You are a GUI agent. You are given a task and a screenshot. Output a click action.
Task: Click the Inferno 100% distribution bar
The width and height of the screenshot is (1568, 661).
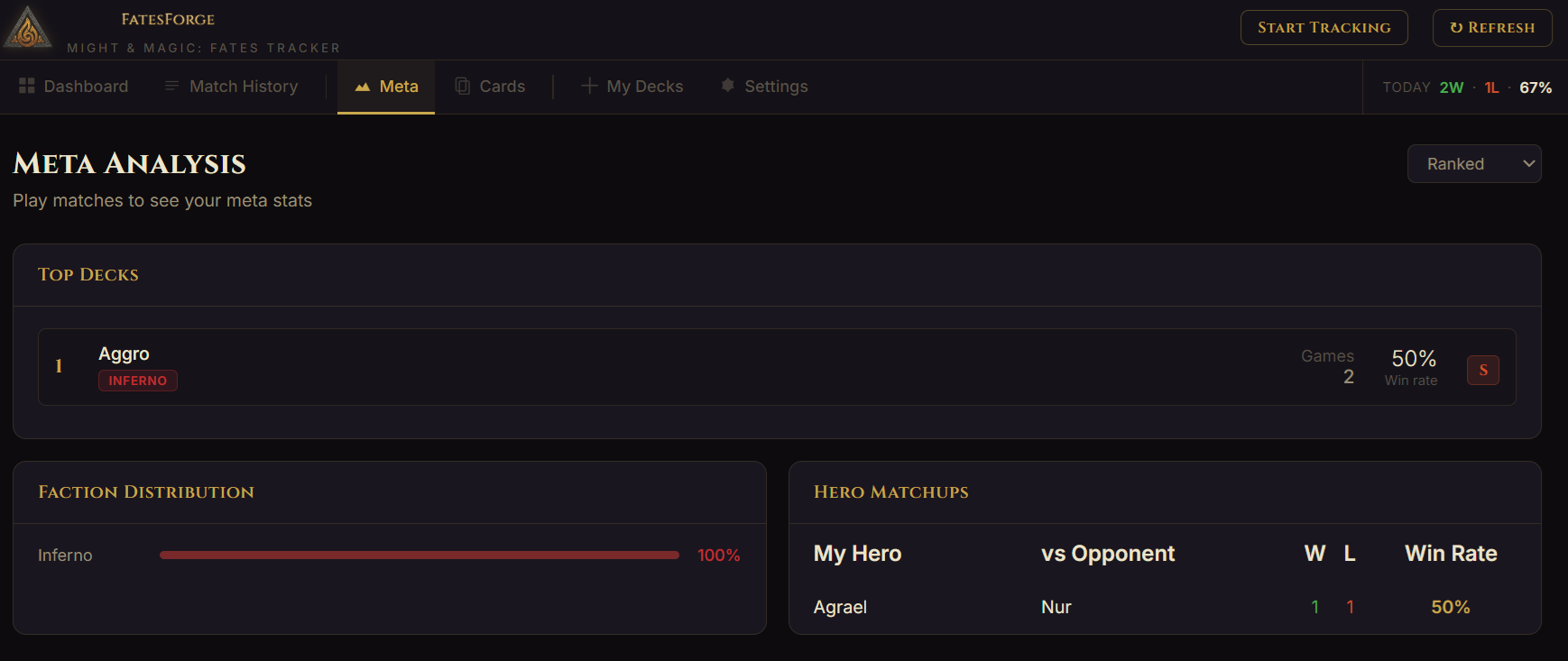pyautogui.click(x=419, y=555)
